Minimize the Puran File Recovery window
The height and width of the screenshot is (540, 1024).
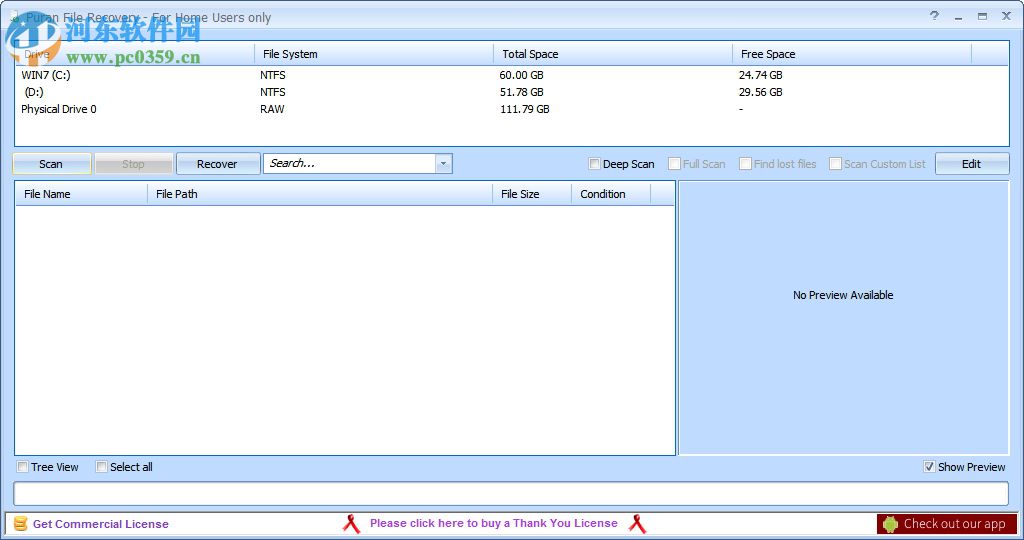(x=959, y=17)
